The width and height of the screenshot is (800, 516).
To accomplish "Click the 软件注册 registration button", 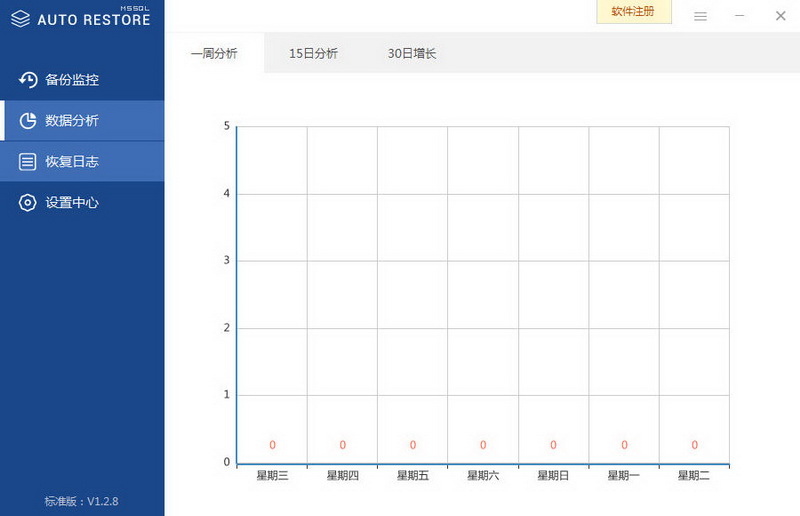I will 634,12.
